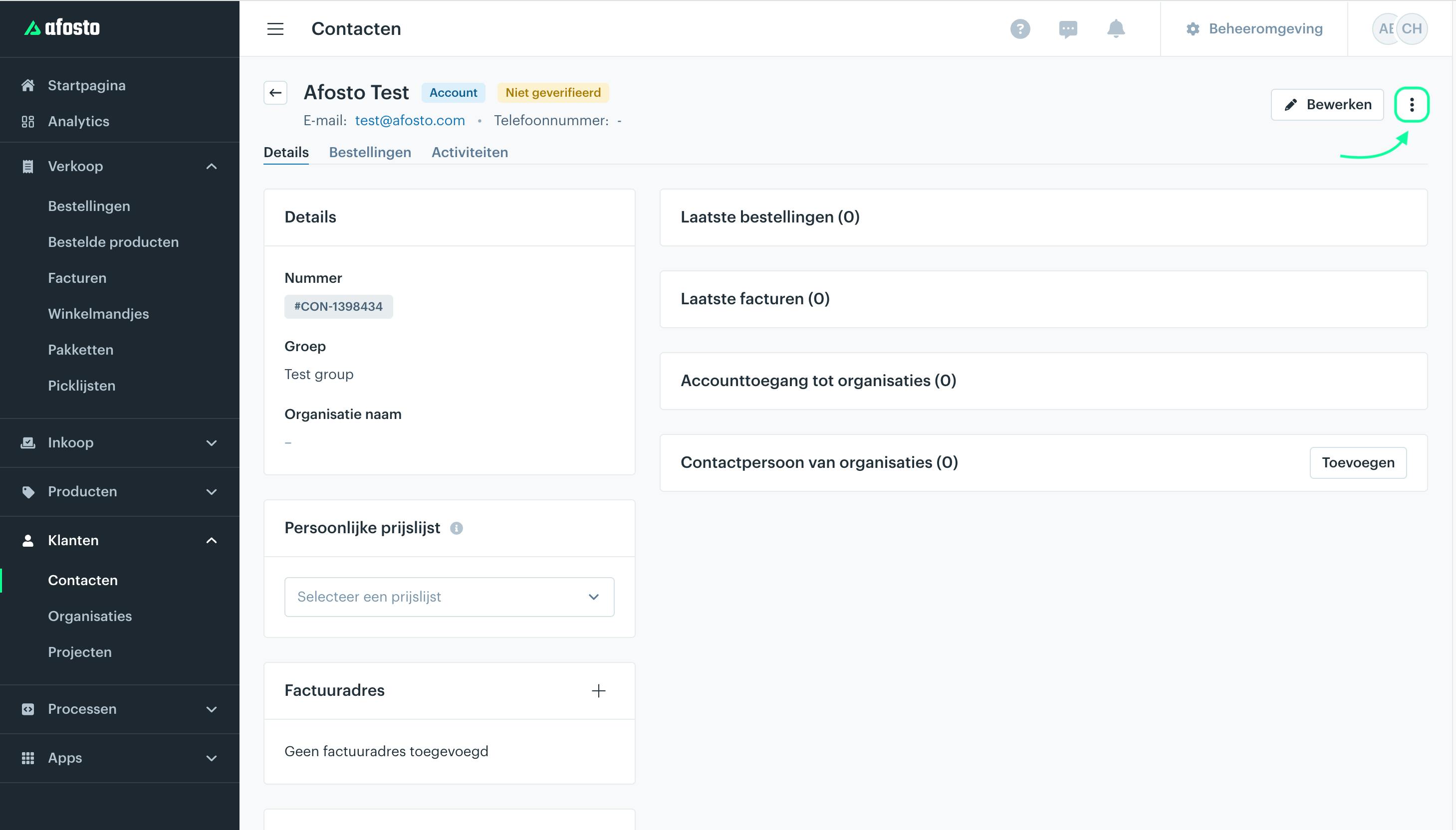Viewport: 1456px width, 830px height.
Task: Expand the Producten menu chevron
Action: click(x=212, y=492)
